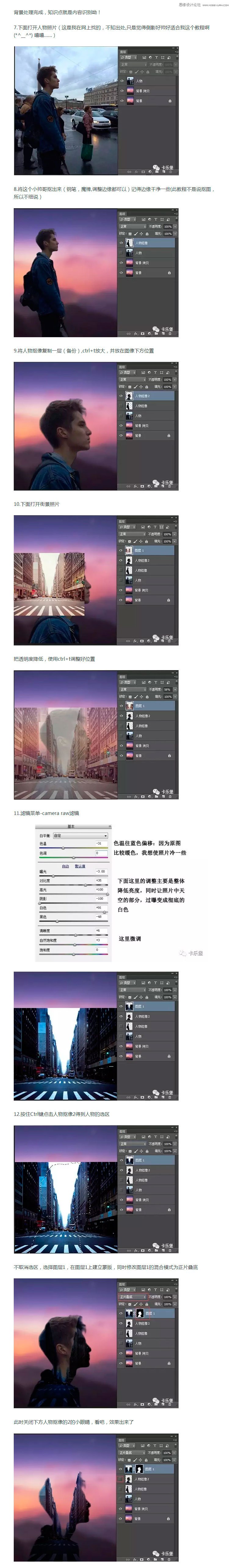Show hidden 人物抠像 2 layer in last screenshot

(x=121, y=1479)
